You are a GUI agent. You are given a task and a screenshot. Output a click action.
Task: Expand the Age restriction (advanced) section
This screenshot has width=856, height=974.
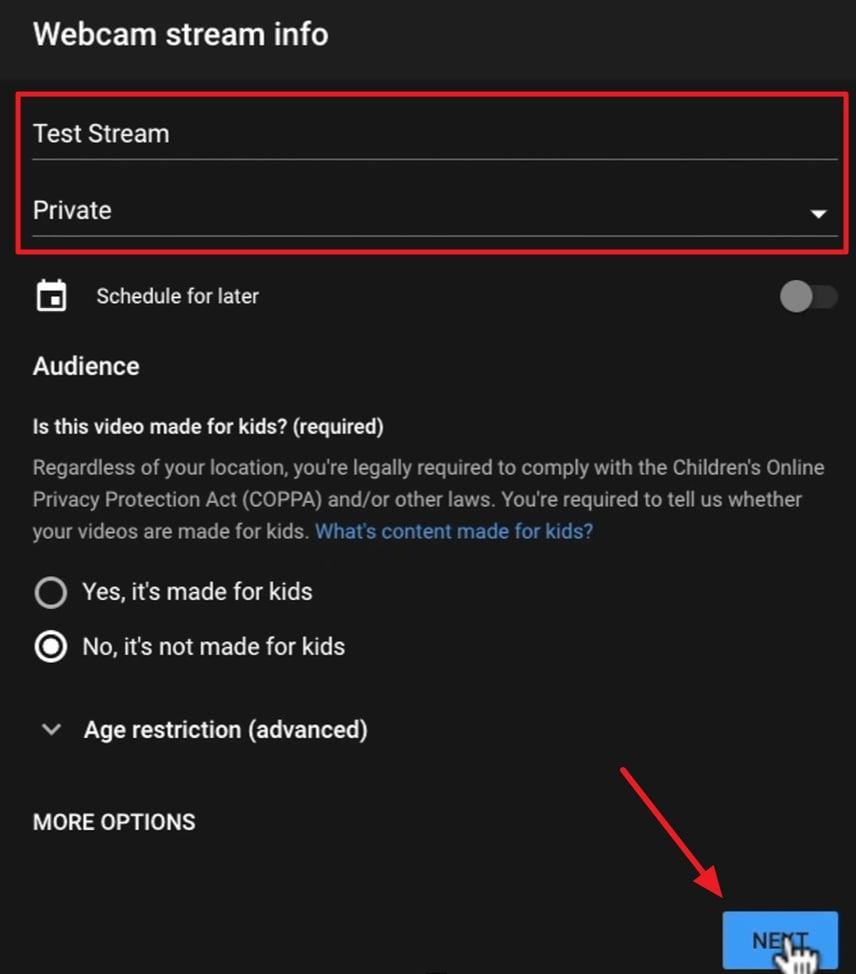(x=224, y=730)
